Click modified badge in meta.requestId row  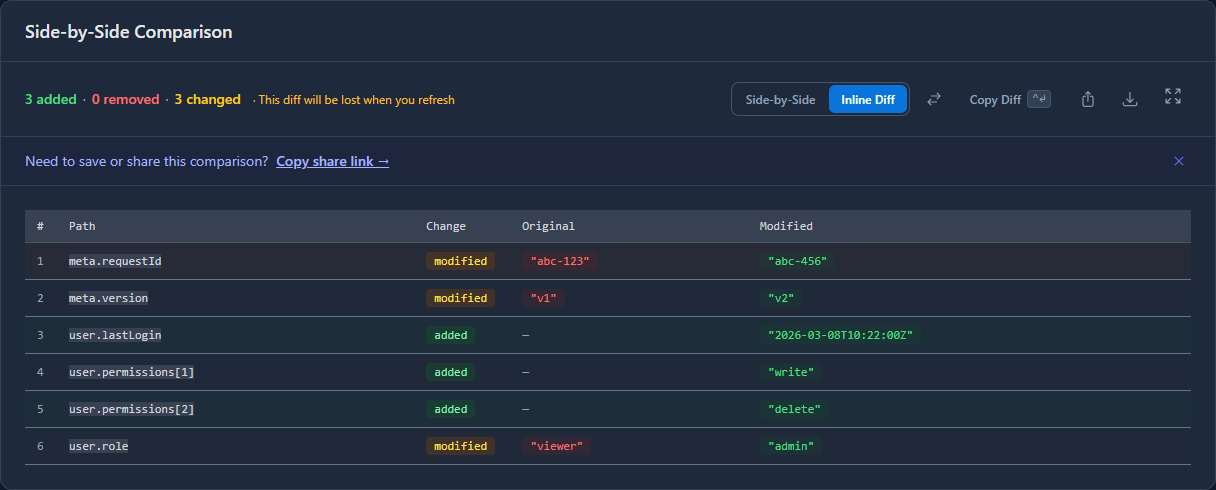point(460,261)
